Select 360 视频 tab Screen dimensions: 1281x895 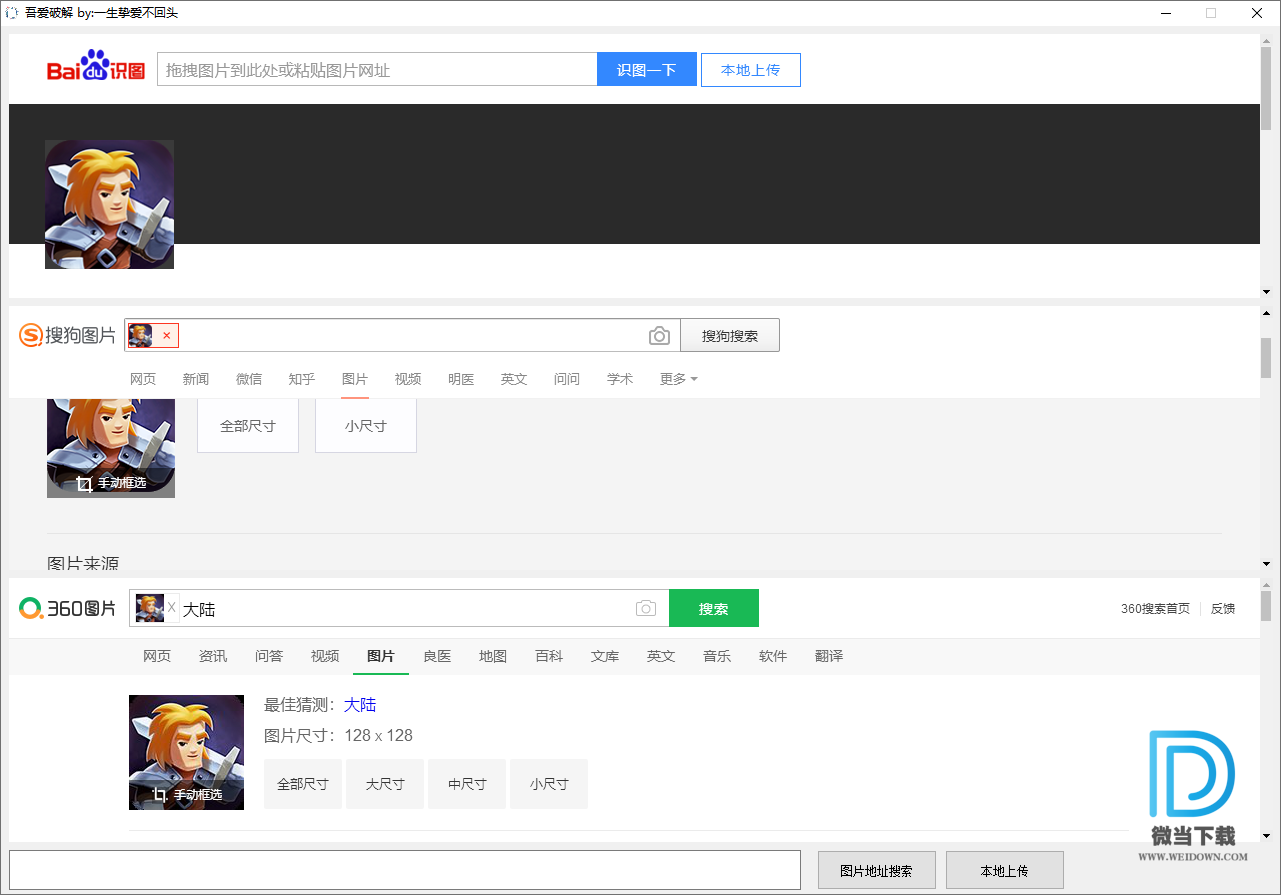325,656
